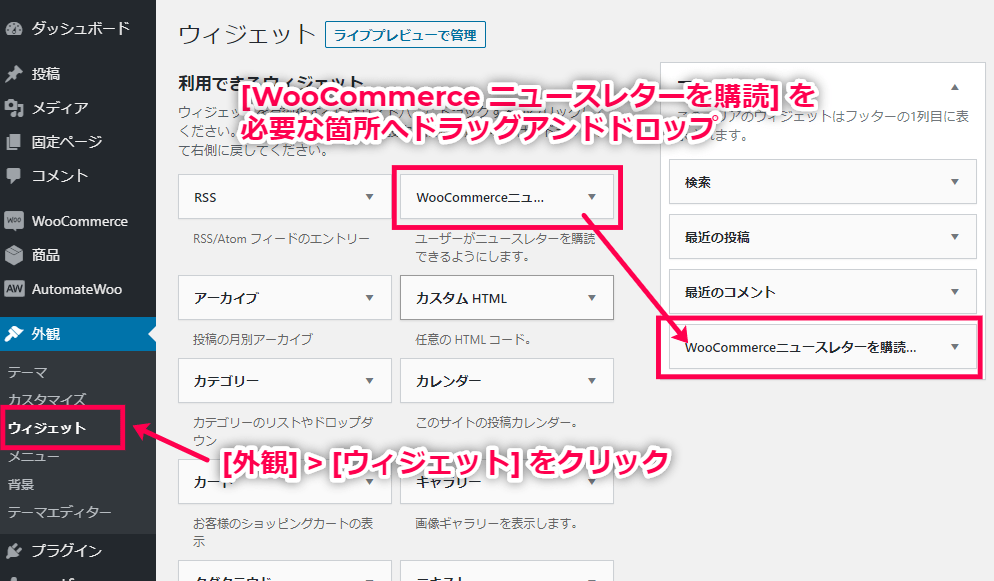The height and width of the screenshot is (581, 994).
Task: Open テーマエディター submenu
Action: [60, 512]
